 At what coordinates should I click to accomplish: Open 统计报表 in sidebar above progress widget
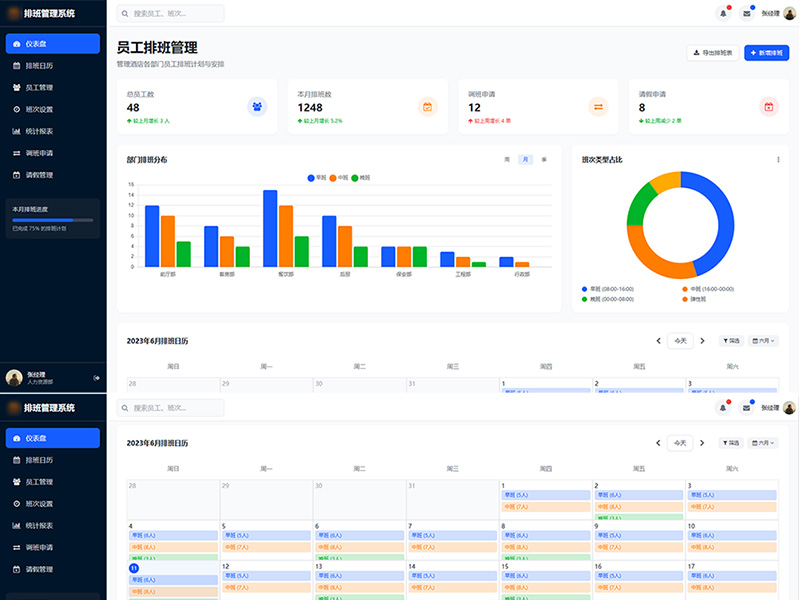39,131
